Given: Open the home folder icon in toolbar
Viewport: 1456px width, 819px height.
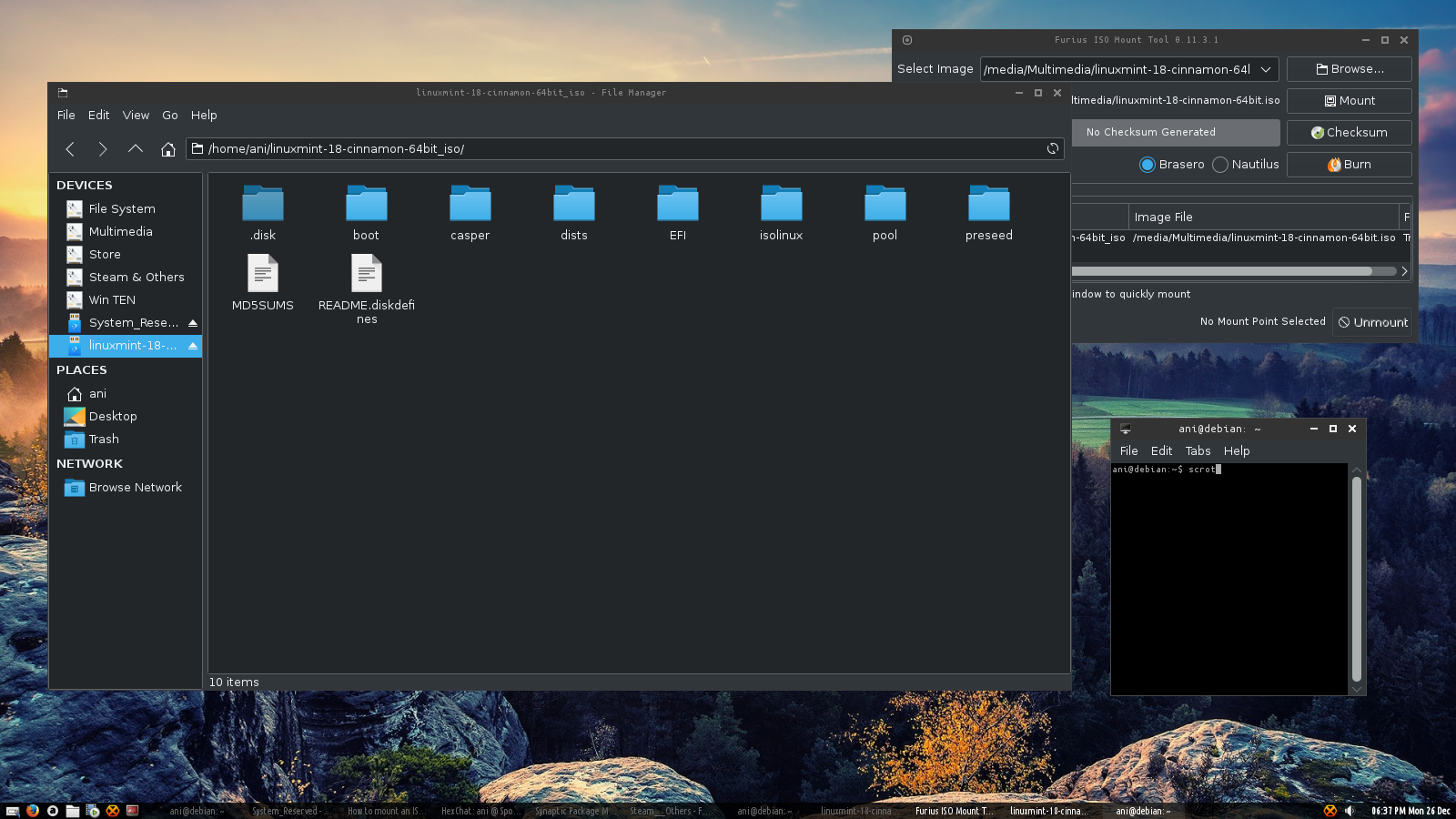Looking at the screenshot, I should point(168,148).
